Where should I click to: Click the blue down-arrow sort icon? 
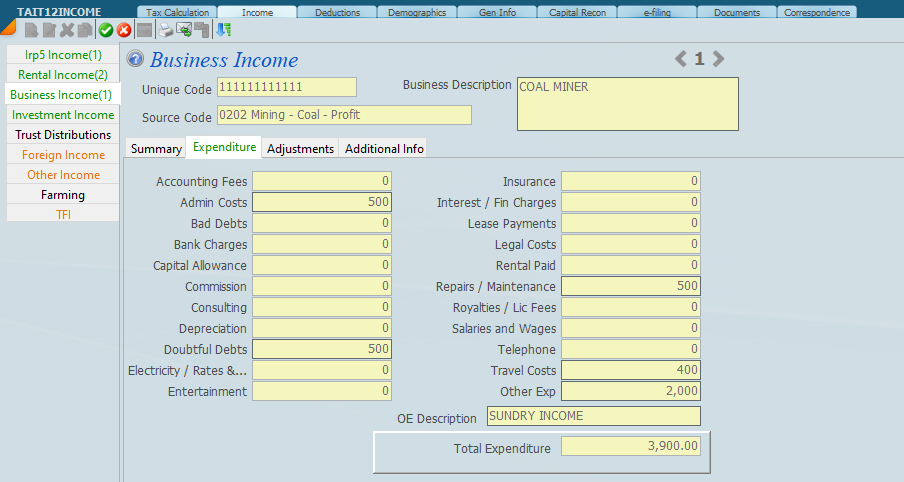coord(223,30)
